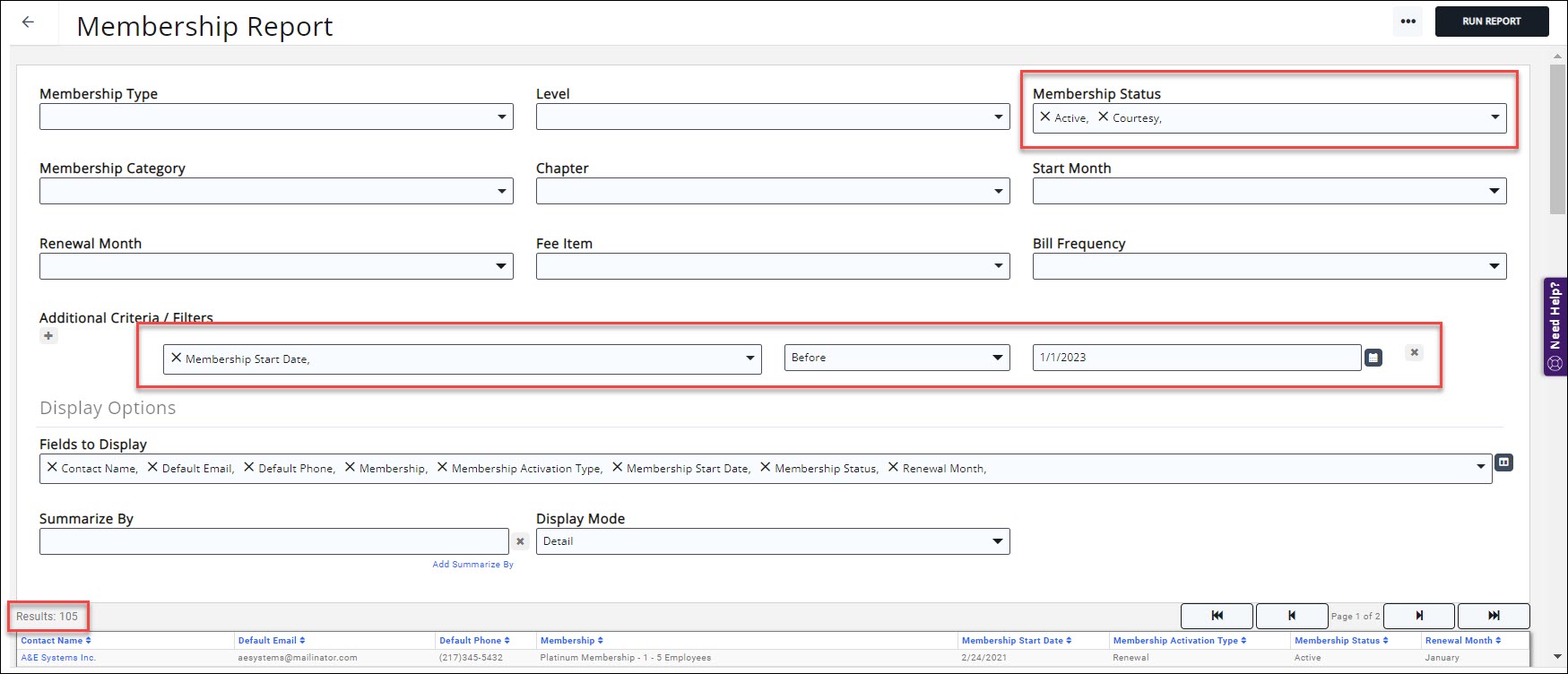Delete the Membership Start Date filter row
Screen dimensions: 1568x674
[1414, 352]
